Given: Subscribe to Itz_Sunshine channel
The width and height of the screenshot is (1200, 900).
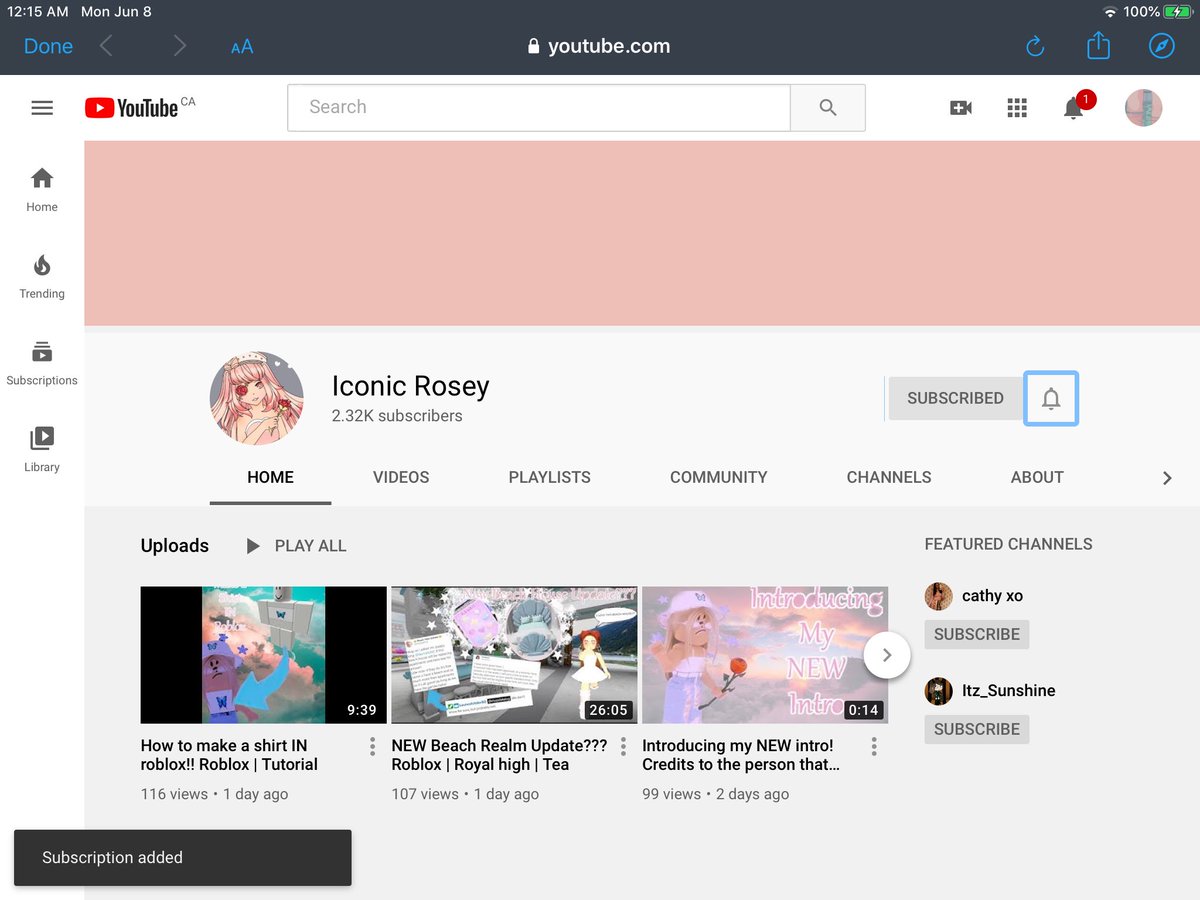Looking at the screenshot, I should coord(976,729).
